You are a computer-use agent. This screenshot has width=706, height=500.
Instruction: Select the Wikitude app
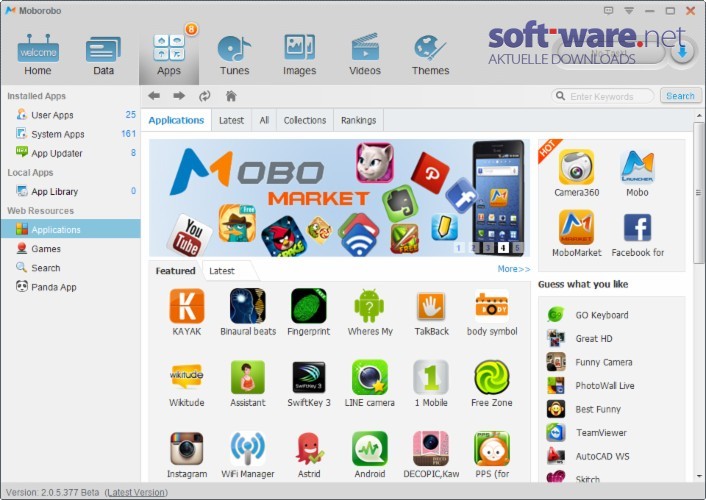pyautogui.click(x=186, y=377)
